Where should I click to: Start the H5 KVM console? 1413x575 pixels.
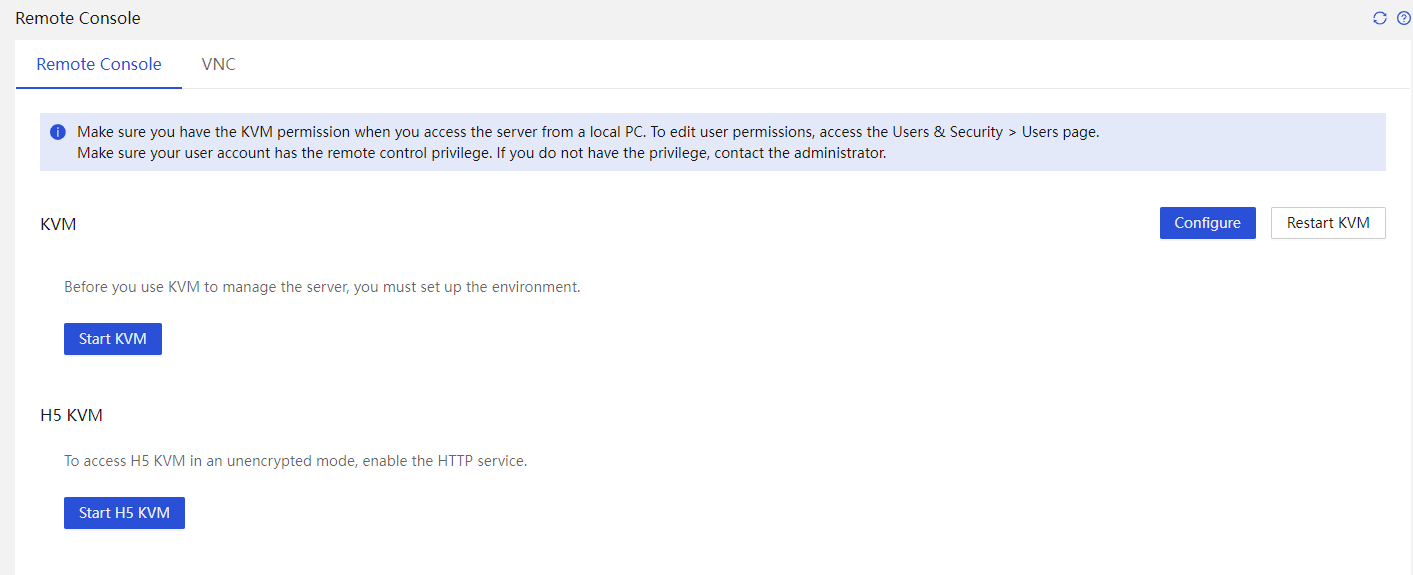coord(124,513)
